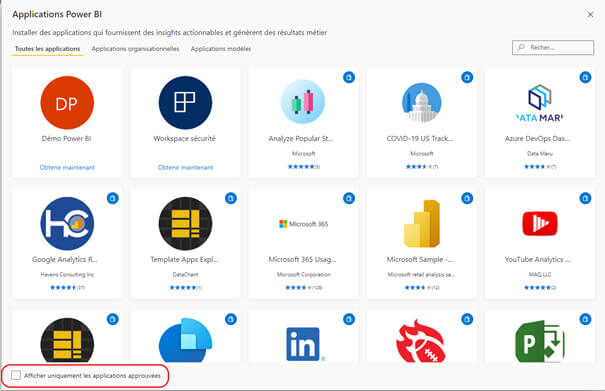
Task: Click the Rechercher search field
Action: (x=553, y=47)
